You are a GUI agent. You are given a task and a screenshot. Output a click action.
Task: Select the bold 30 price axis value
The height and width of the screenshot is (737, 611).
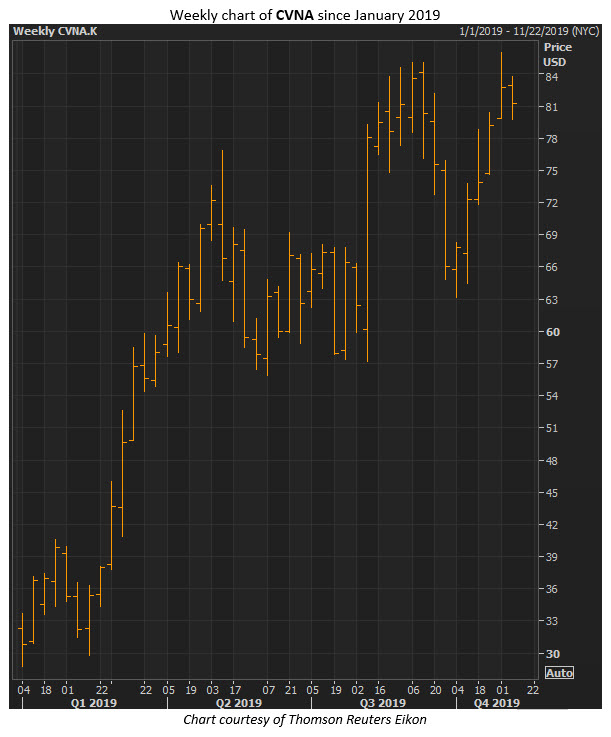(x=552, y=654)
